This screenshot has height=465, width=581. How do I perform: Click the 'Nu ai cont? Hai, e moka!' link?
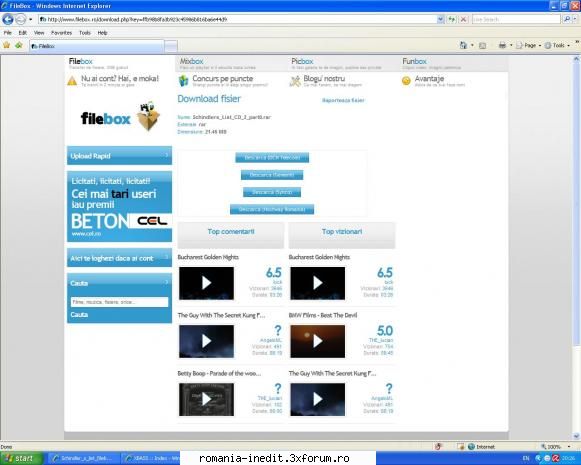[120, 79]
